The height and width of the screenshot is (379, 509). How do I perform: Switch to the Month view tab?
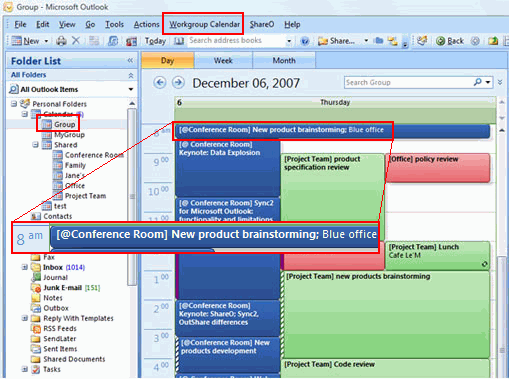tap(284, 61)
